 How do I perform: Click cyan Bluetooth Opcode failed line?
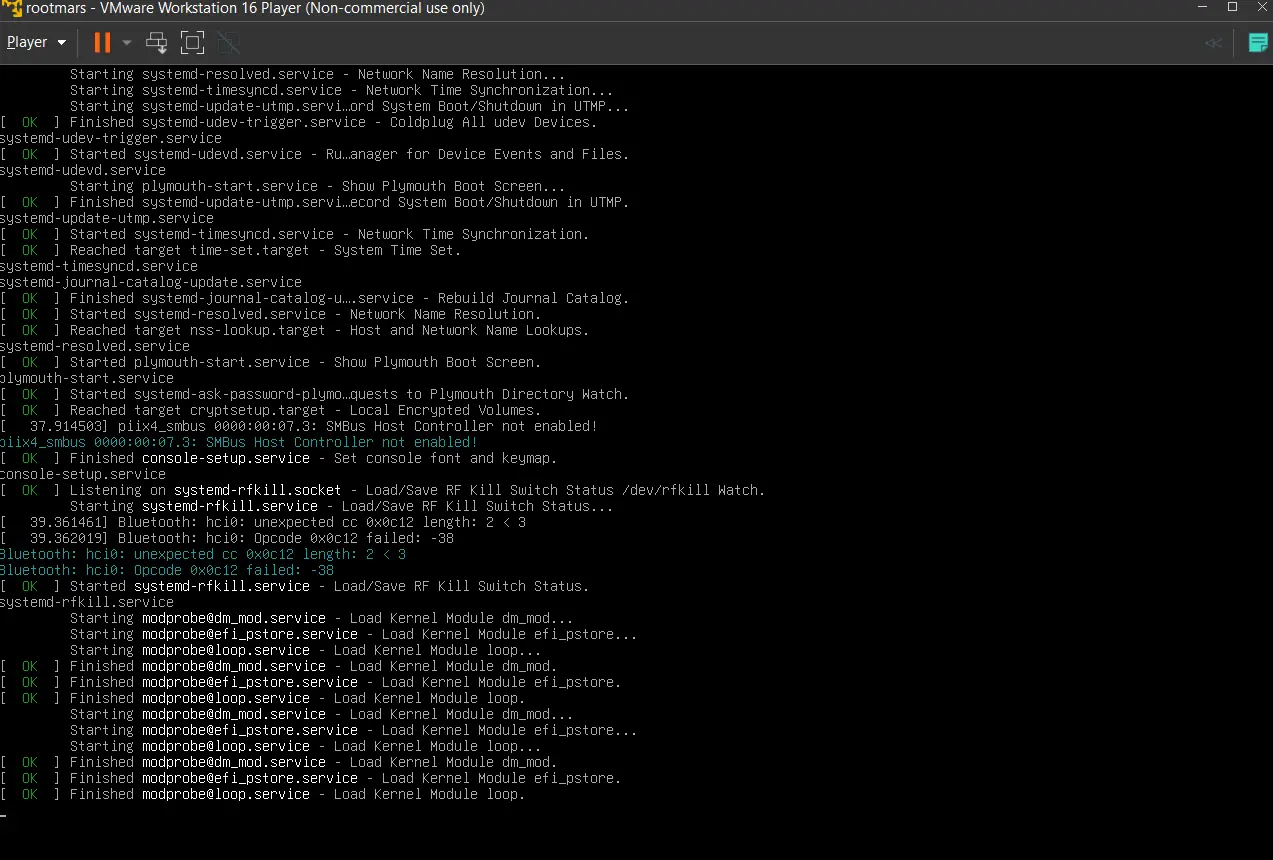pyautogui.click(x=166, y=570)
